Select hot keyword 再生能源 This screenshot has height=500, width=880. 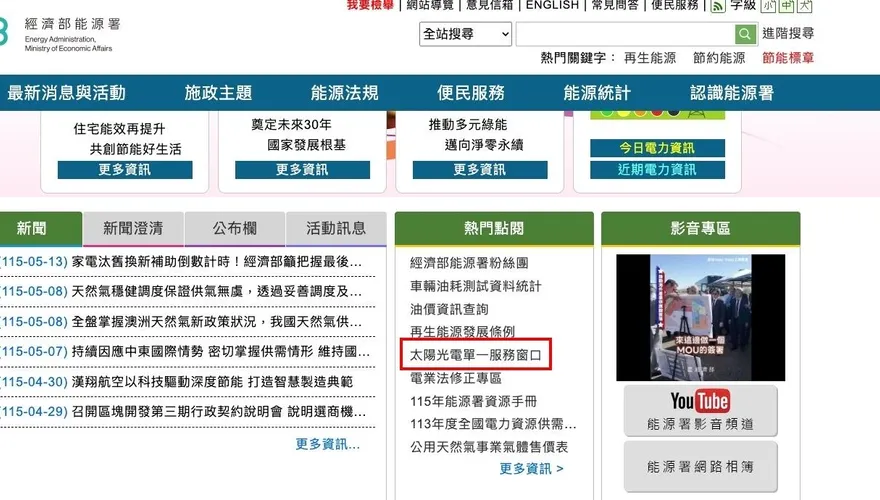(x=650, y=58)
